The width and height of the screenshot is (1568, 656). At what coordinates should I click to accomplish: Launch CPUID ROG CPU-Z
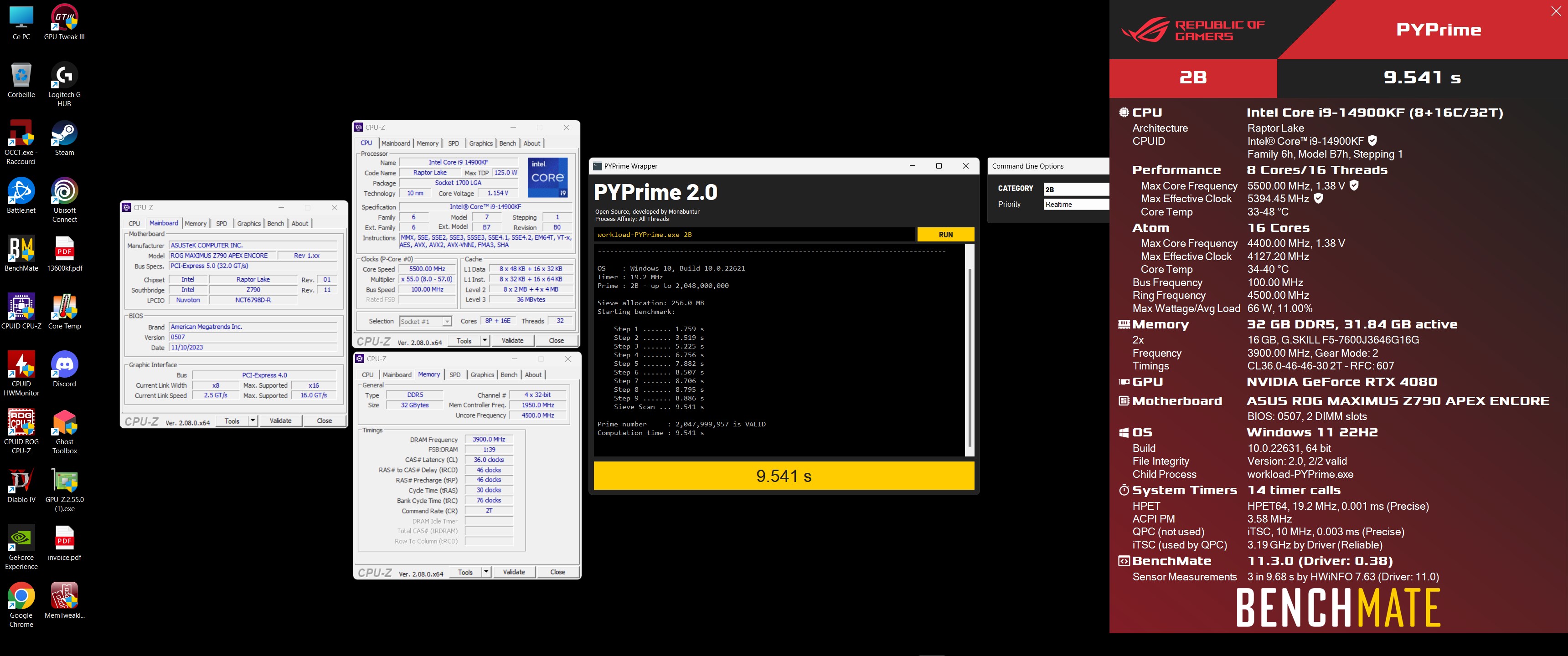coord(21,431)
